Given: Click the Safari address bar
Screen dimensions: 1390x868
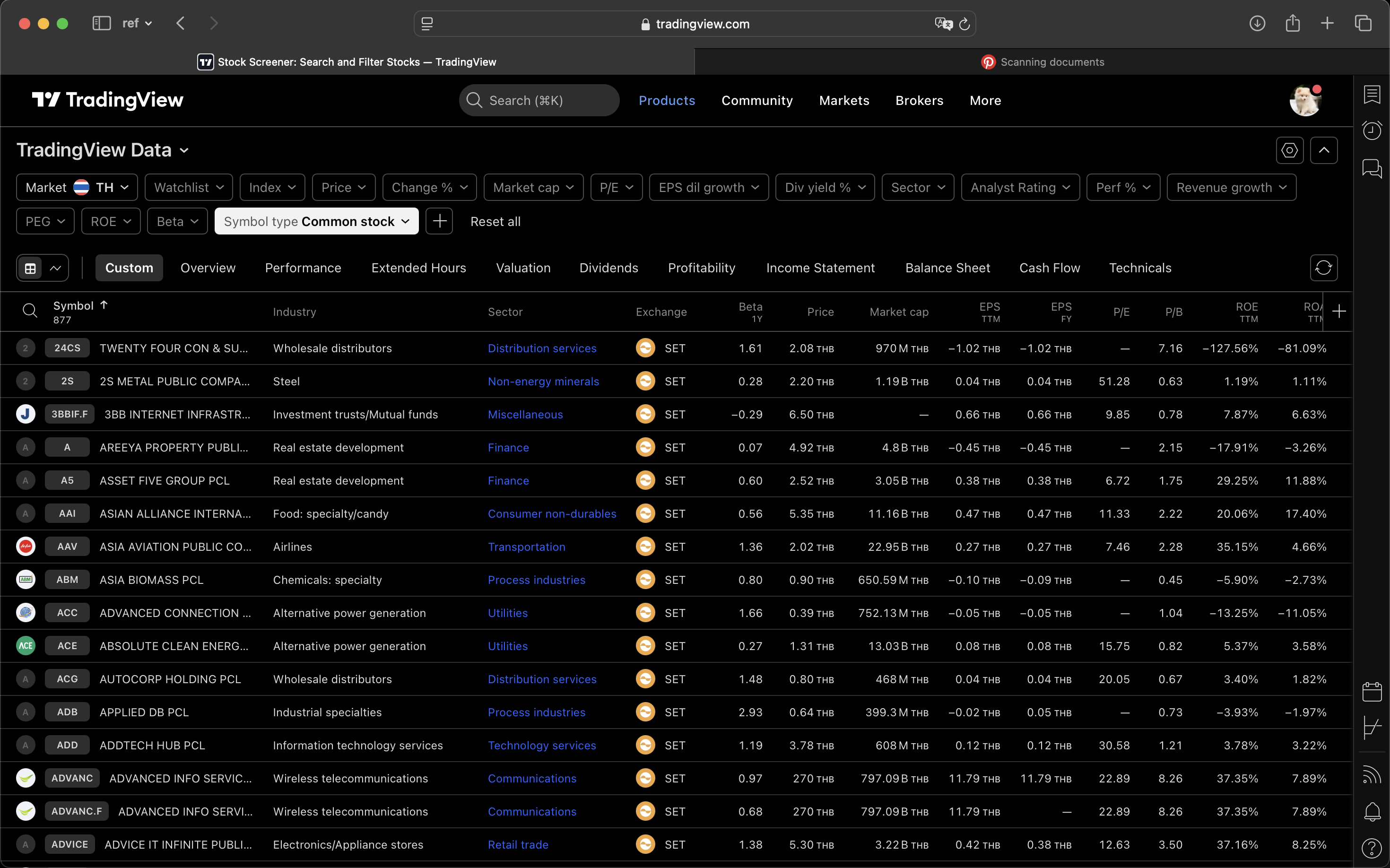Looking at the screenshot, I should [694, 24].
